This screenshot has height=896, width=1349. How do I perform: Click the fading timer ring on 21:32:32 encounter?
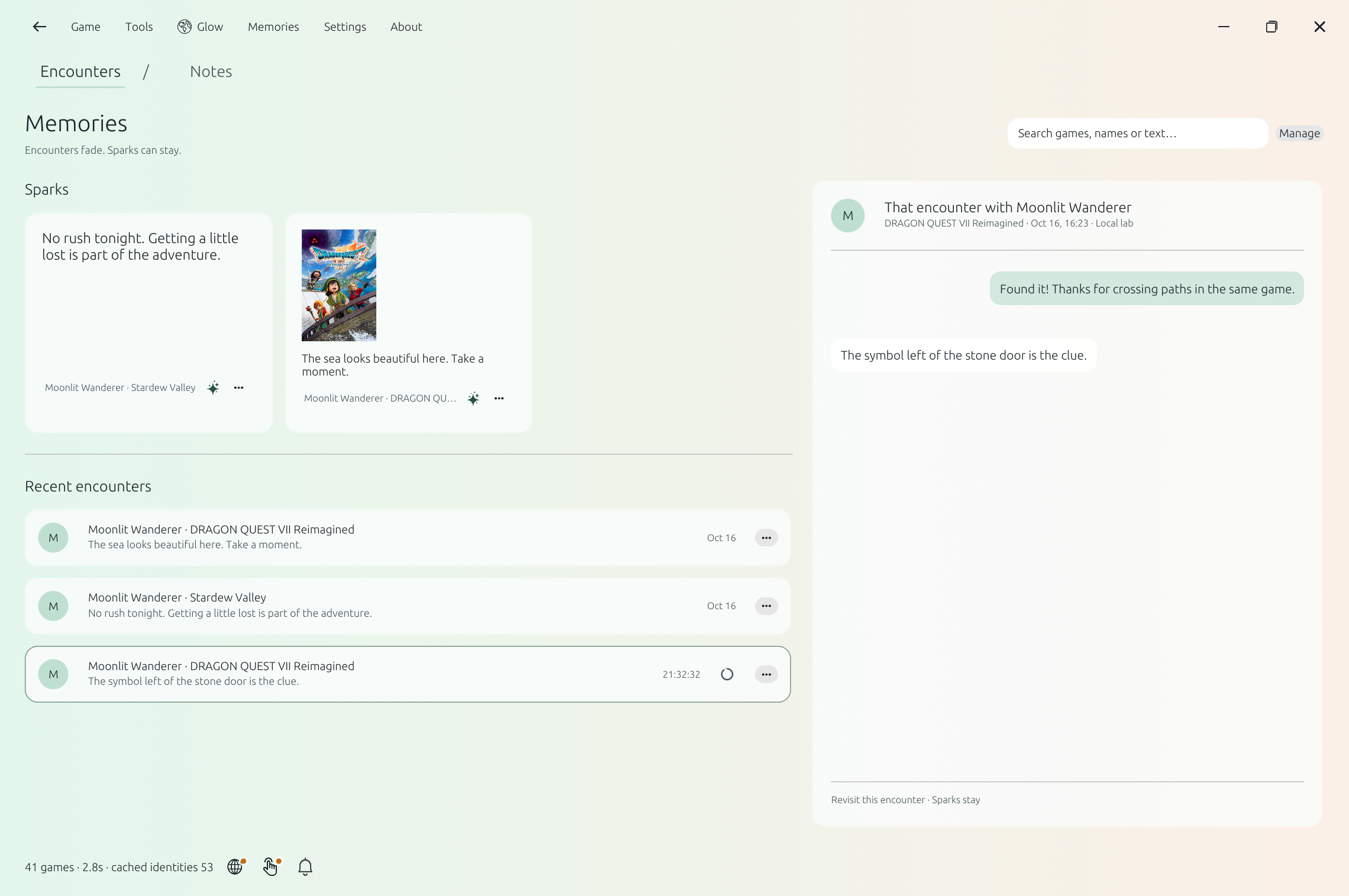click(x=727, y=674)
